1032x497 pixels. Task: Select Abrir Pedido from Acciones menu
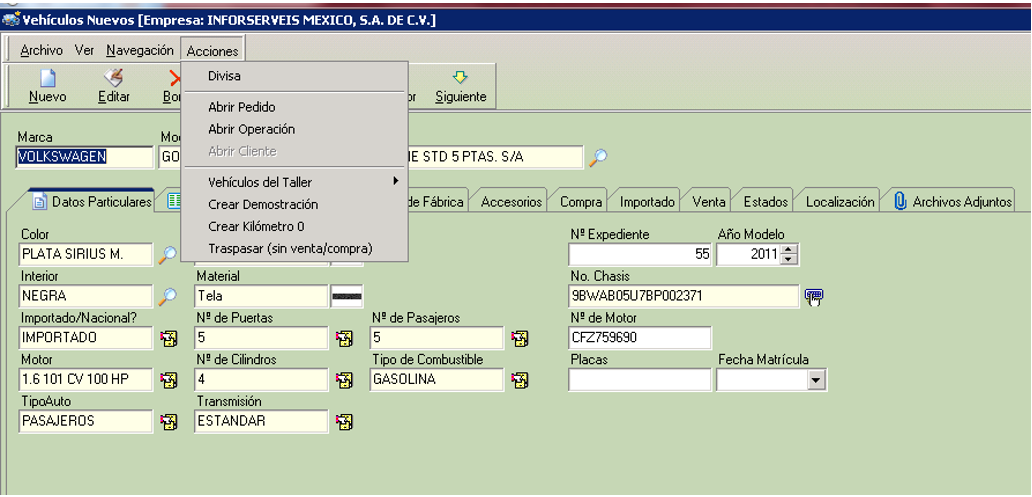(x=241, y=107)
